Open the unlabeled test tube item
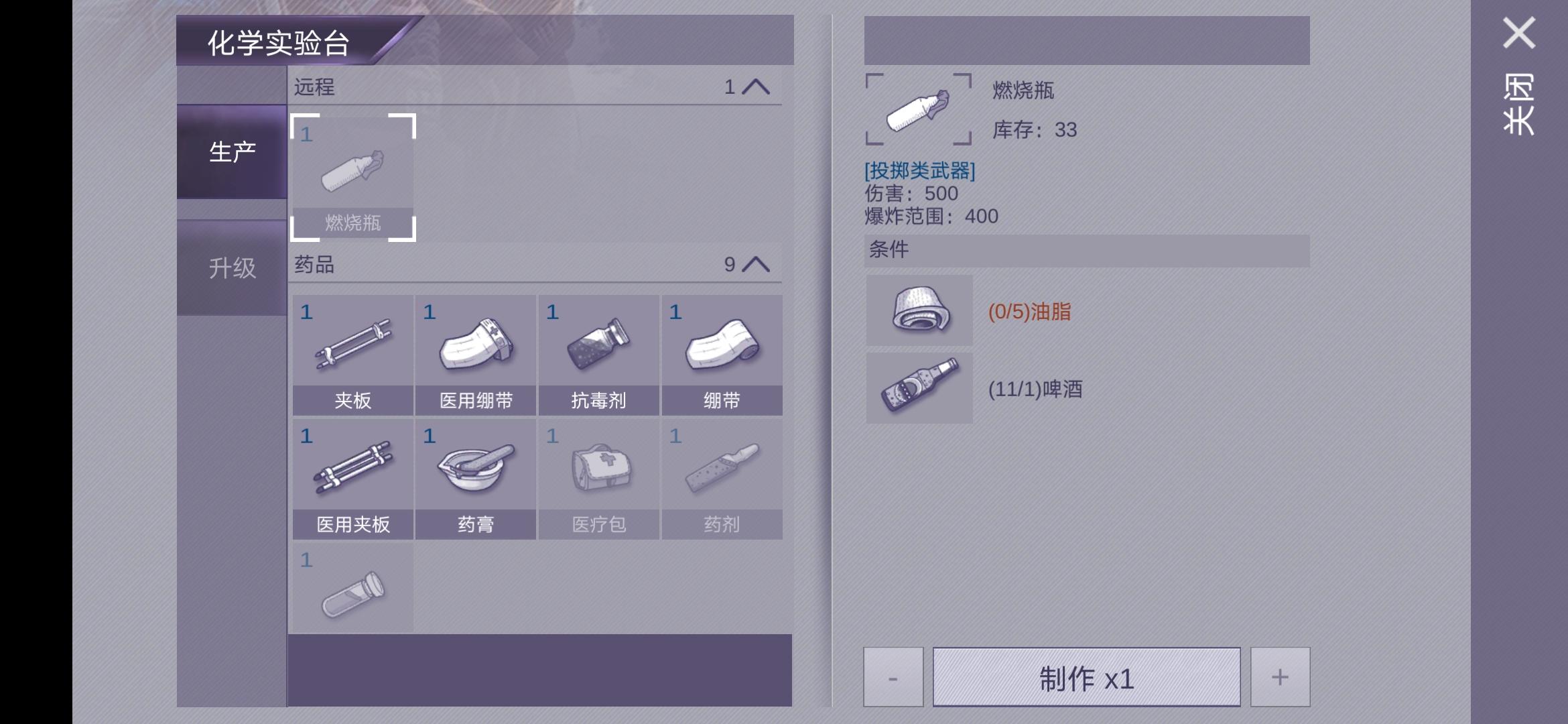This screenshot has height=724, width=1568. 353,588
